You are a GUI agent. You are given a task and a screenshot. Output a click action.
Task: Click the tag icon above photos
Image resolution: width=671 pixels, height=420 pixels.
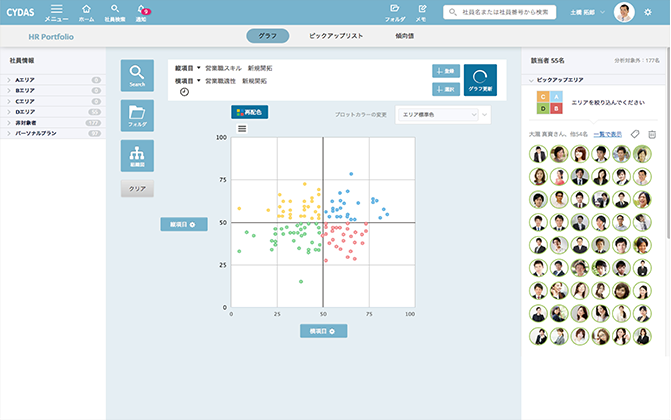click(635, 134)
